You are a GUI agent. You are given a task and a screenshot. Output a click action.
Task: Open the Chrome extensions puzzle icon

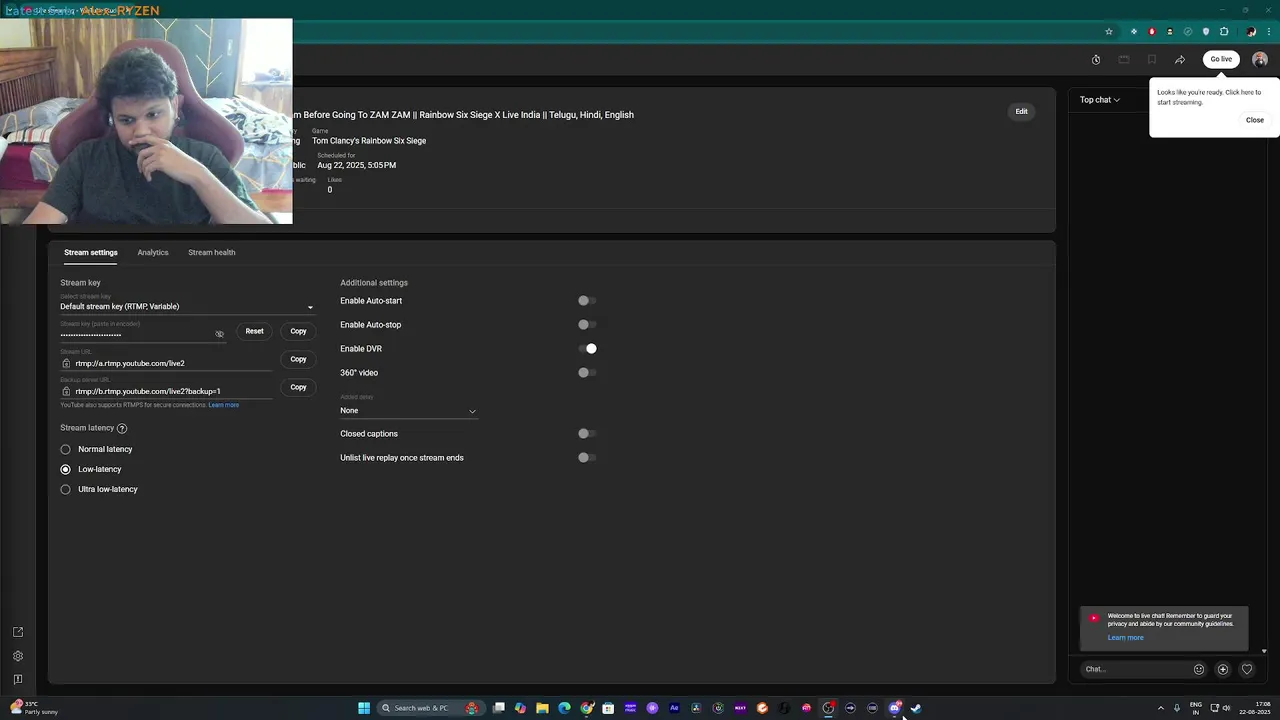point(1224,32)
